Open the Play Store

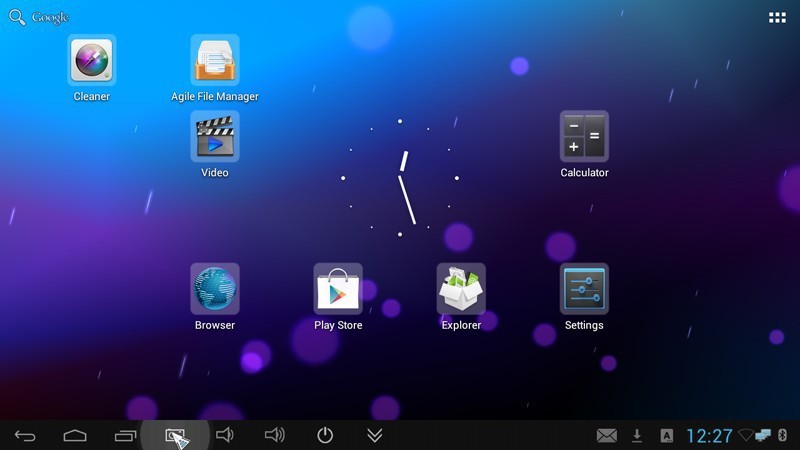[338, 289]
